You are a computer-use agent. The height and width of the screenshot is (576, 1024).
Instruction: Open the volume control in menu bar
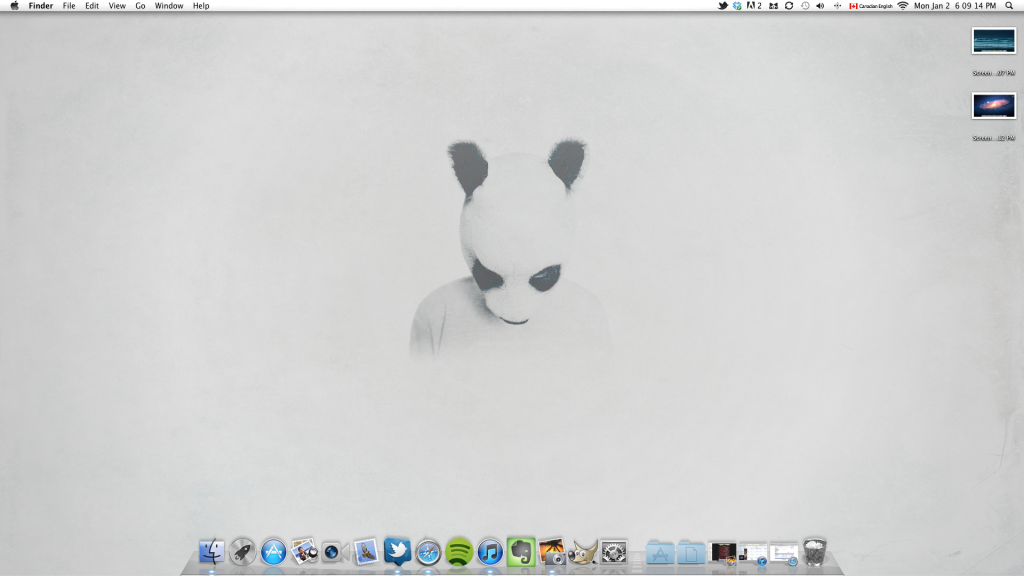(820, 6)
